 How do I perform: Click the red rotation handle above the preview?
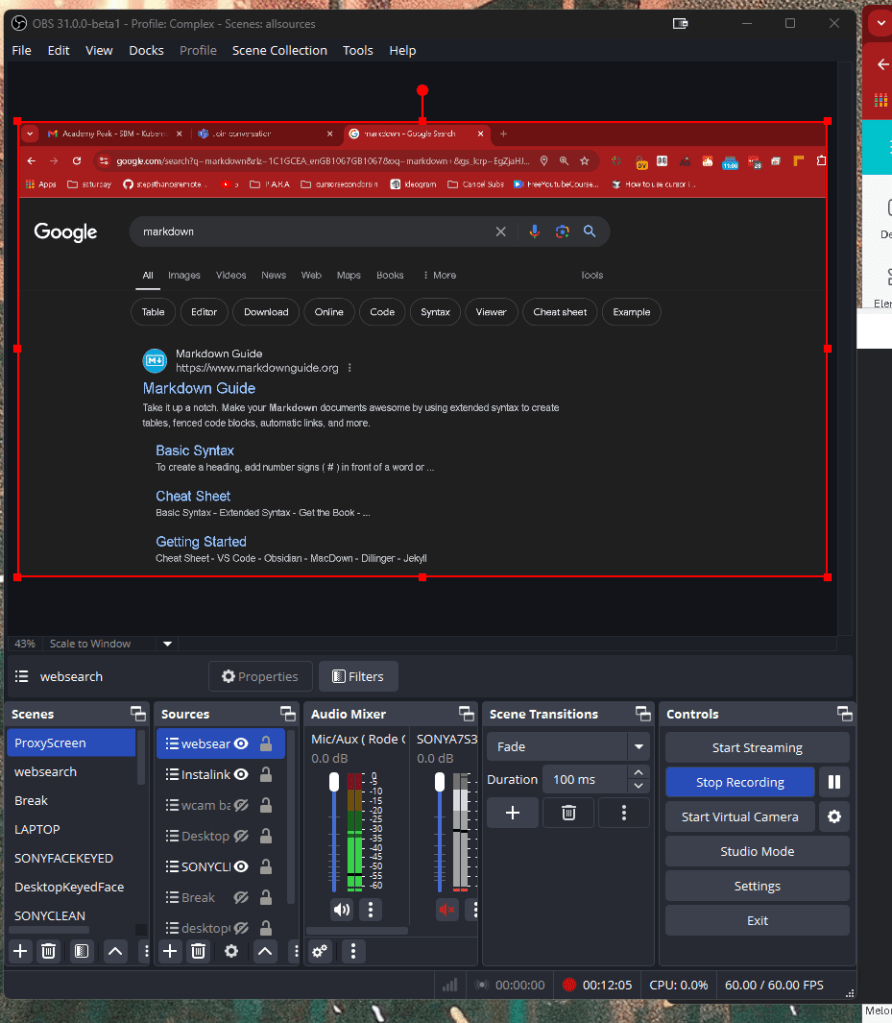click(422, 90)
